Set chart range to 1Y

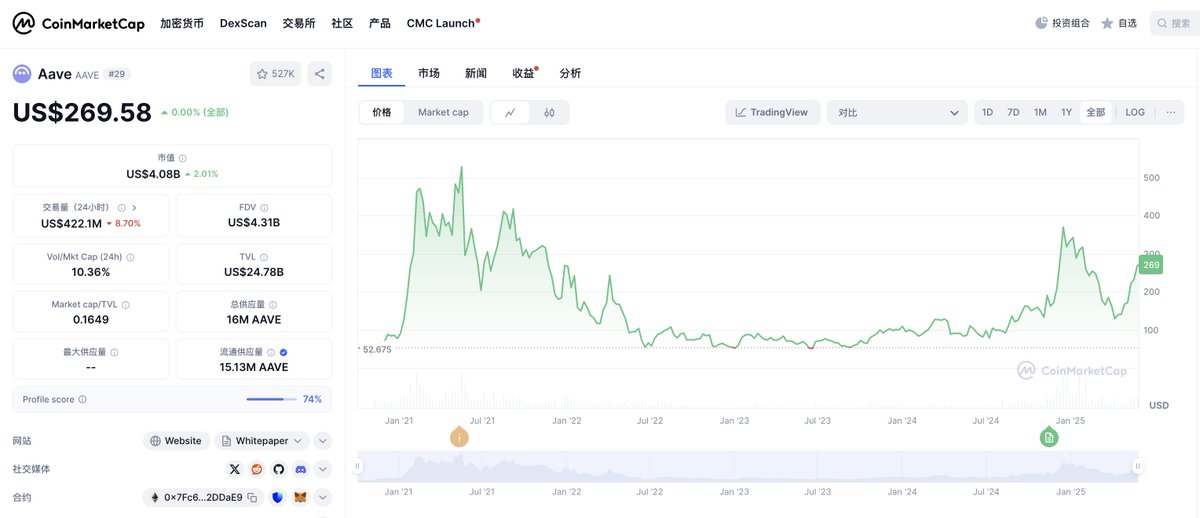tap(1066, 112)
